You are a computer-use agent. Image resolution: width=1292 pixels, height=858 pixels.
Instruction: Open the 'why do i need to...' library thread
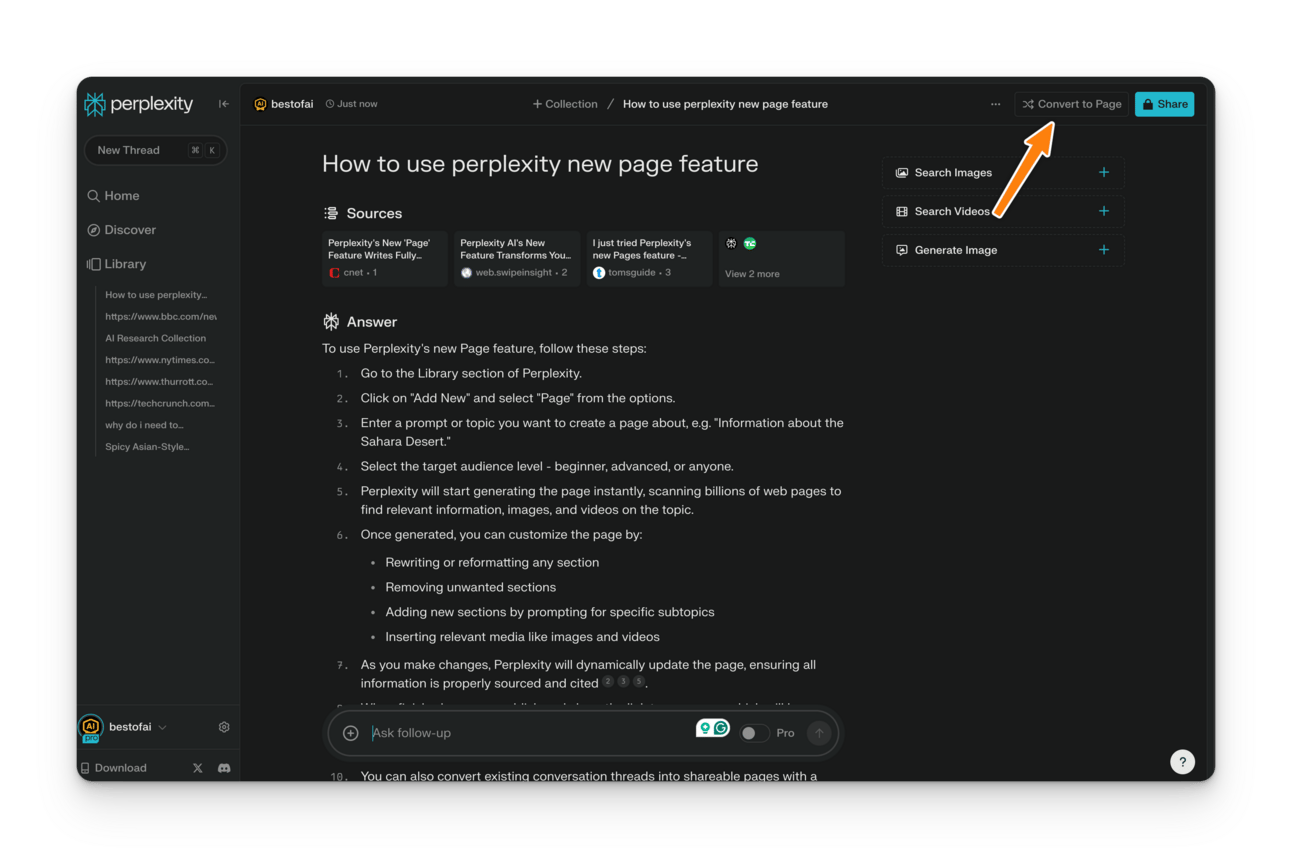click(144, 425)
